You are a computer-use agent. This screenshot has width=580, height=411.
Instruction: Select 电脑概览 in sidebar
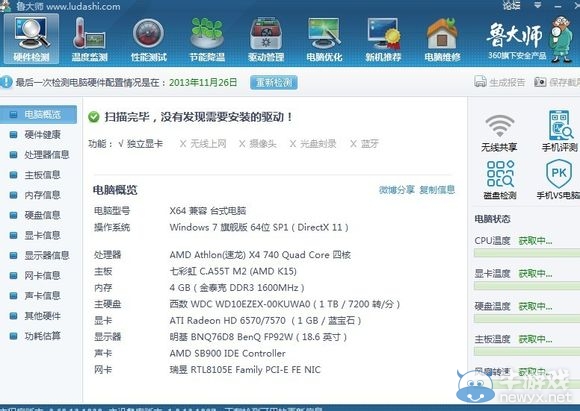pos(38,115)
